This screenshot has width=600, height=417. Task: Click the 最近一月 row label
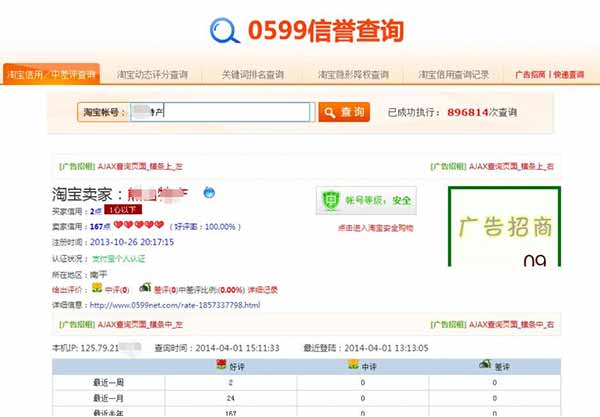click(108, 398)
